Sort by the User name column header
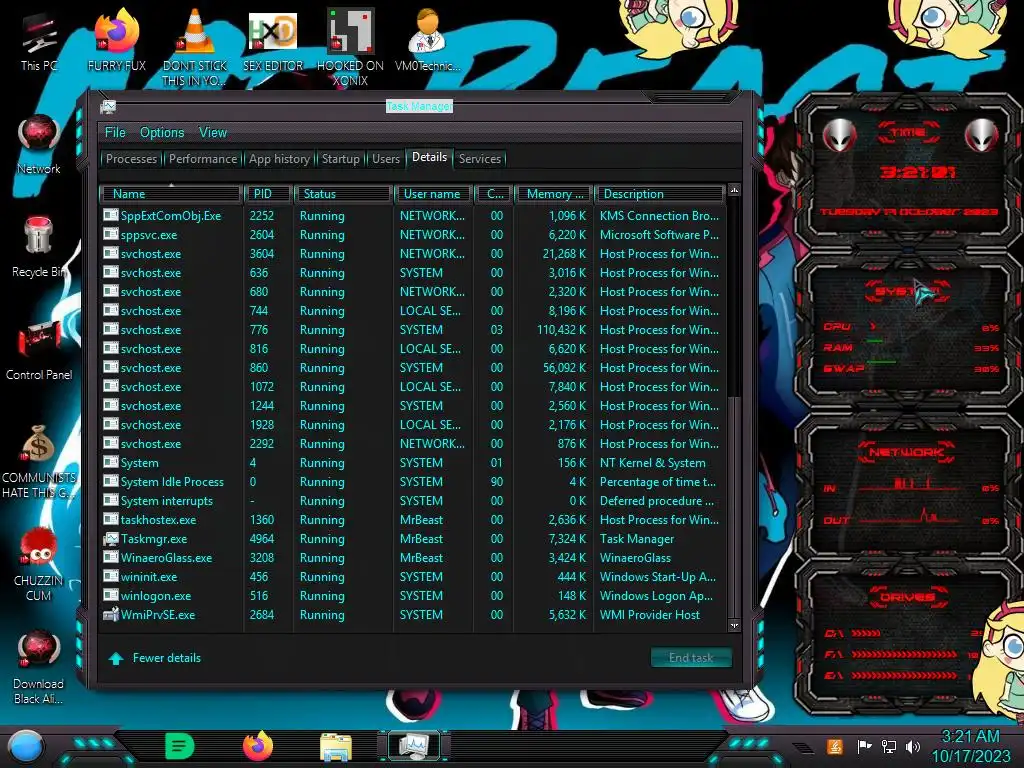Image resolution: width=1024 pixels, height=768 pixels. point(434,194)
